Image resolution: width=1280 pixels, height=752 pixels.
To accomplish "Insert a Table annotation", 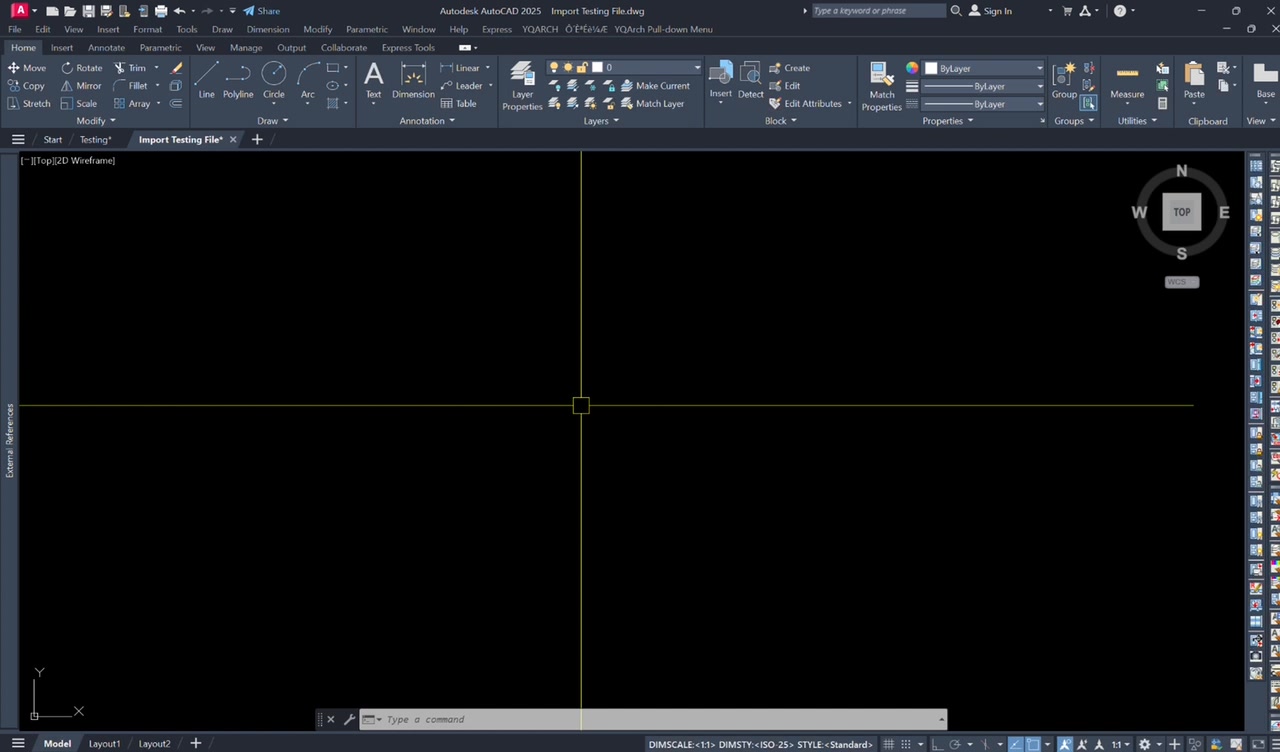I will tap(459, 104).
